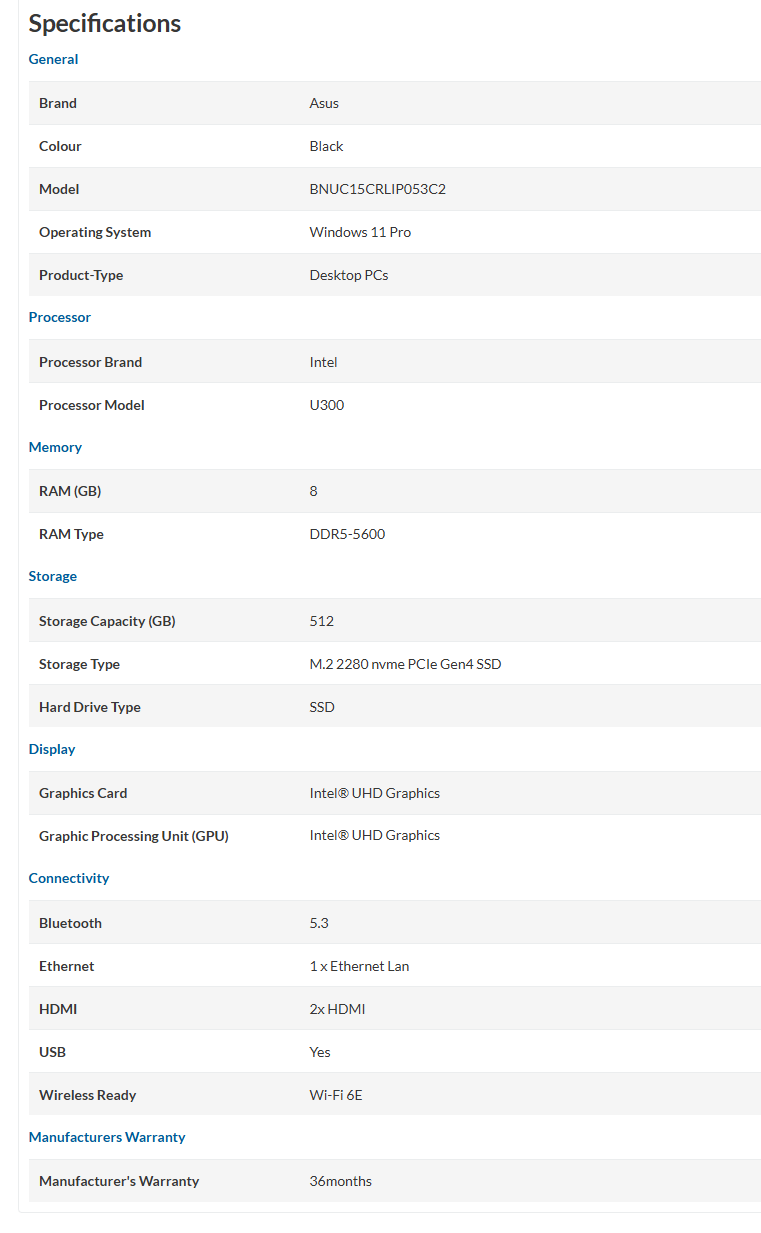This screenshot has width=761, height=1233.
Task: Open the Storage section heading
Action: point(53,576)
